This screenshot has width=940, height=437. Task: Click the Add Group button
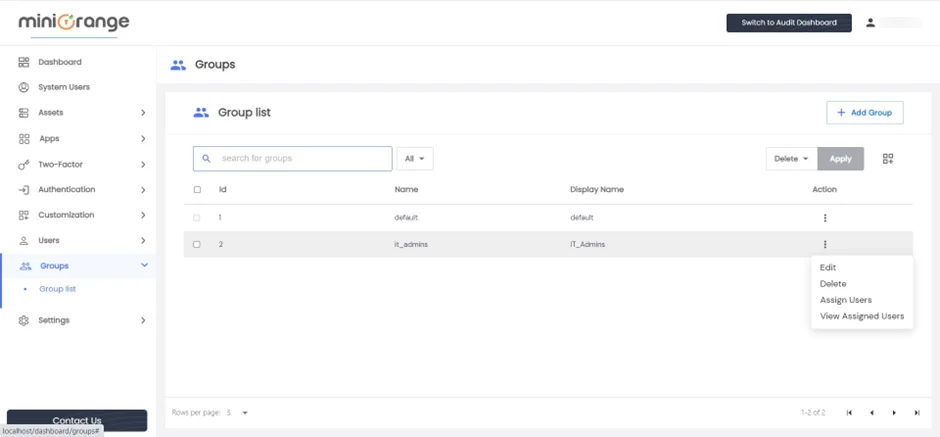click(865, 113)
